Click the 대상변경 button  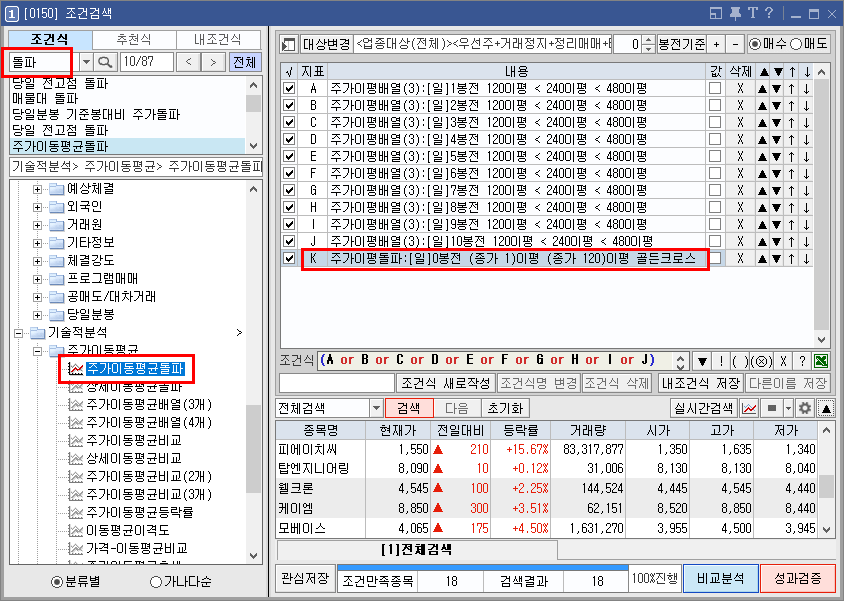click(326, 44)
